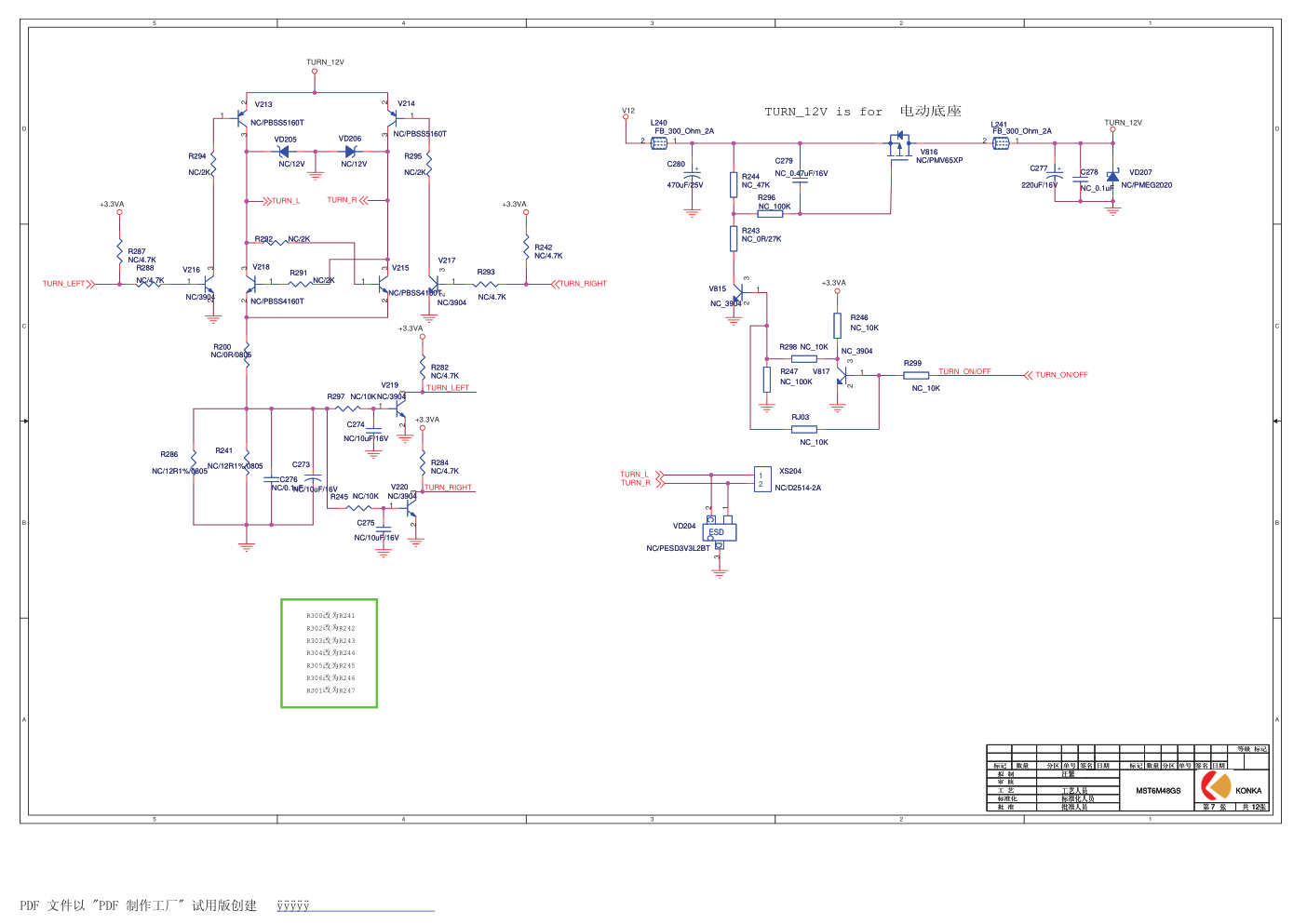Select the C279 capacitor label
Viewport: 1307px width, 924px height.
(x=784, y=161)
